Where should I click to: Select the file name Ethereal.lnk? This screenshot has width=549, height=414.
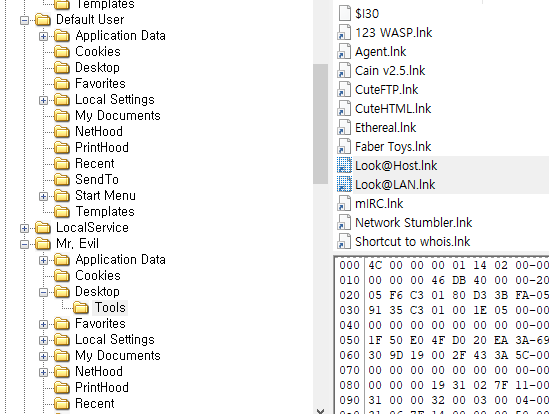[385, 127]
